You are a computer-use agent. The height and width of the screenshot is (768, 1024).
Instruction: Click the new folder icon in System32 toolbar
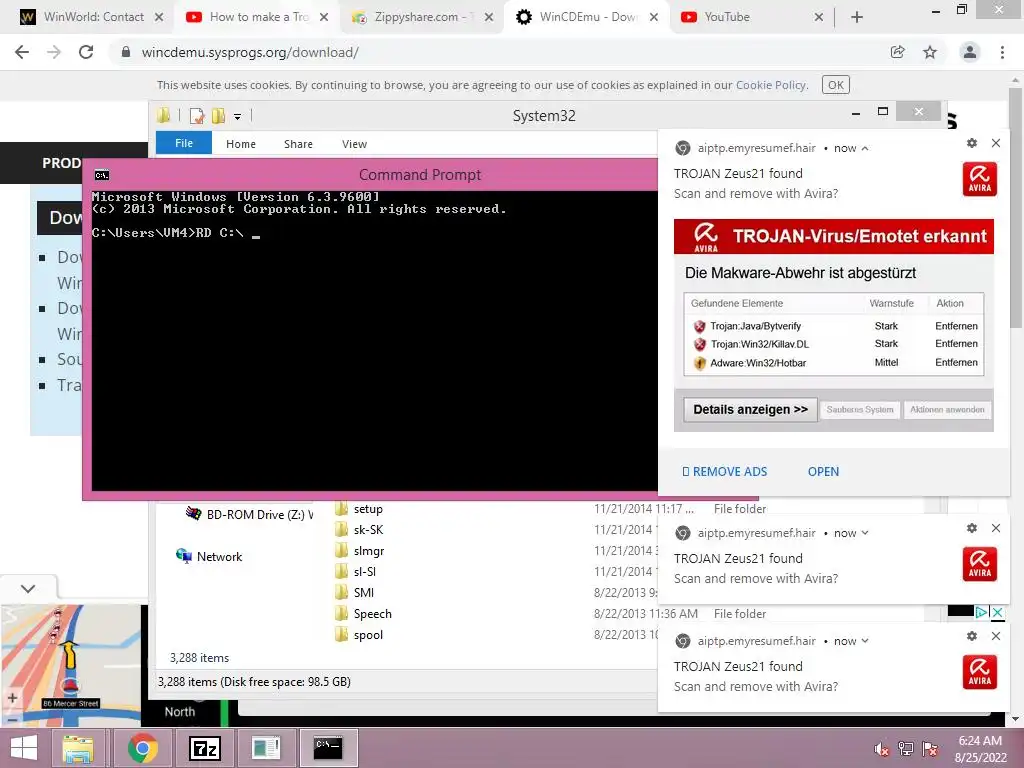pos(218,116)
